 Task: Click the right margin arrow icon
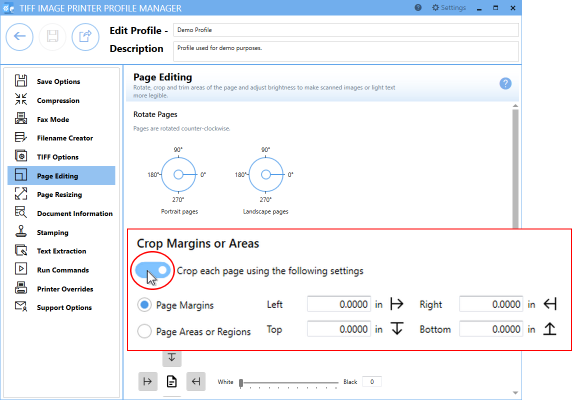pos(550,304)
